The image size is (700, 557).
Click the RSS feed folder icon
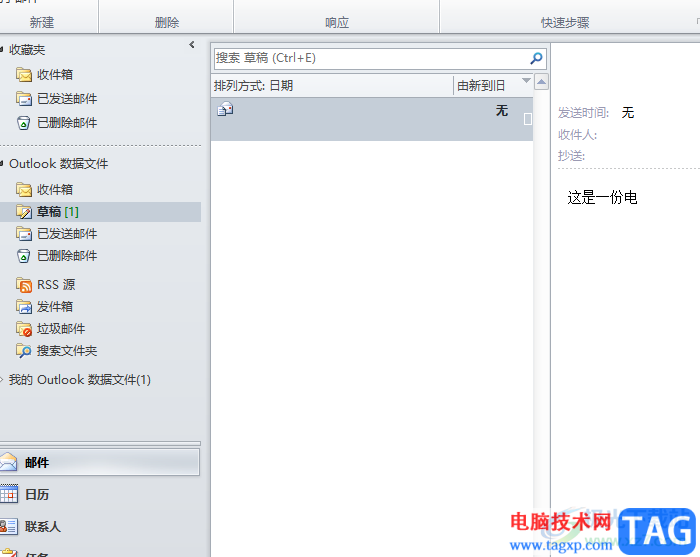(x=24, y=285)
